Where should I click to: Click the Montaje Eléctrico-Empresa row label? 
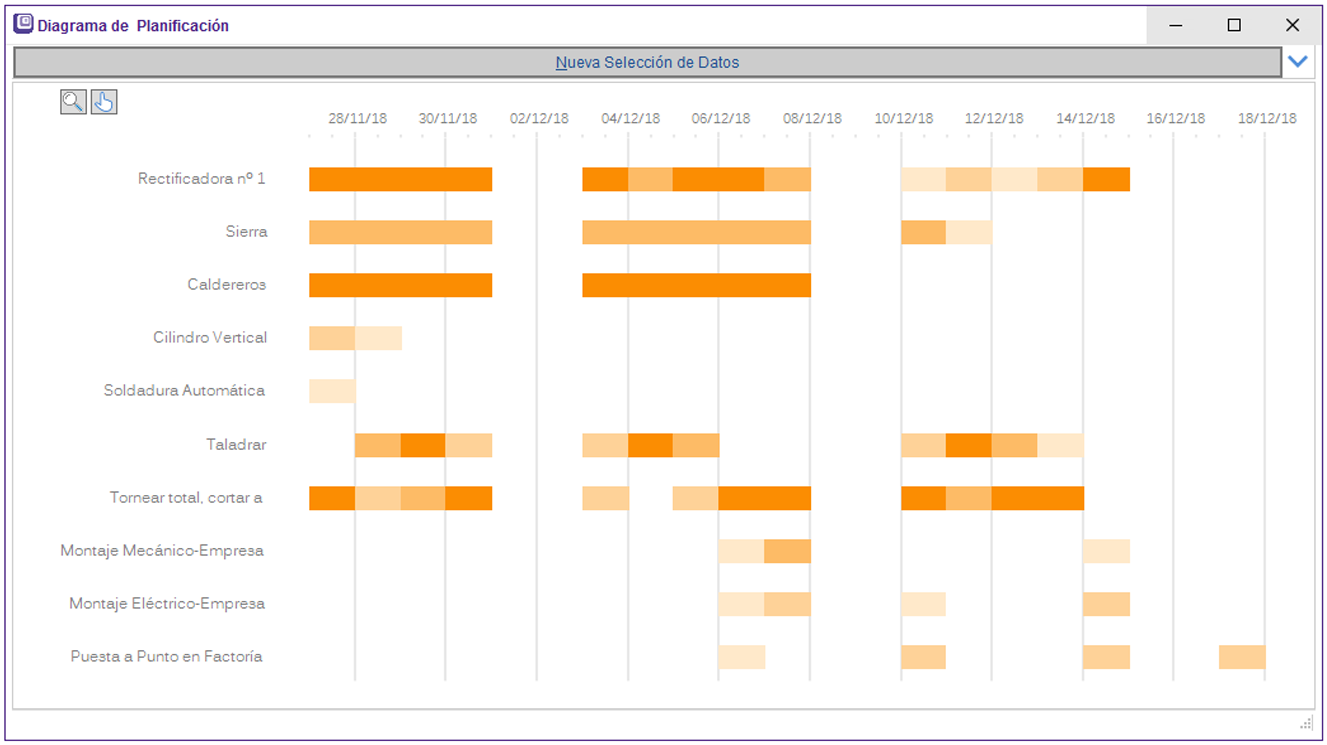167,604
